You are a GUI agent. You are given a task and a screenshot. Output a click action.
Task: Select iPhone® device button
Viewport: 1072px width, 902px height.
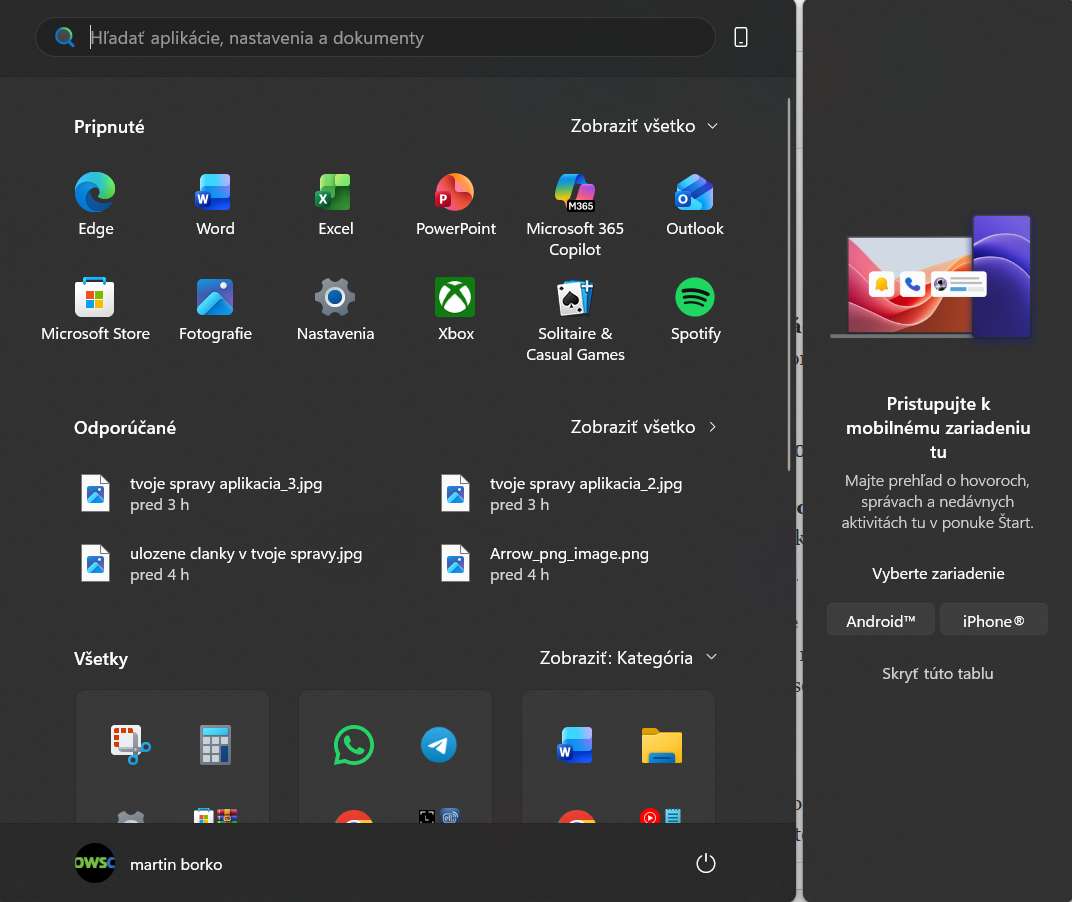click(x=993, y=621)
